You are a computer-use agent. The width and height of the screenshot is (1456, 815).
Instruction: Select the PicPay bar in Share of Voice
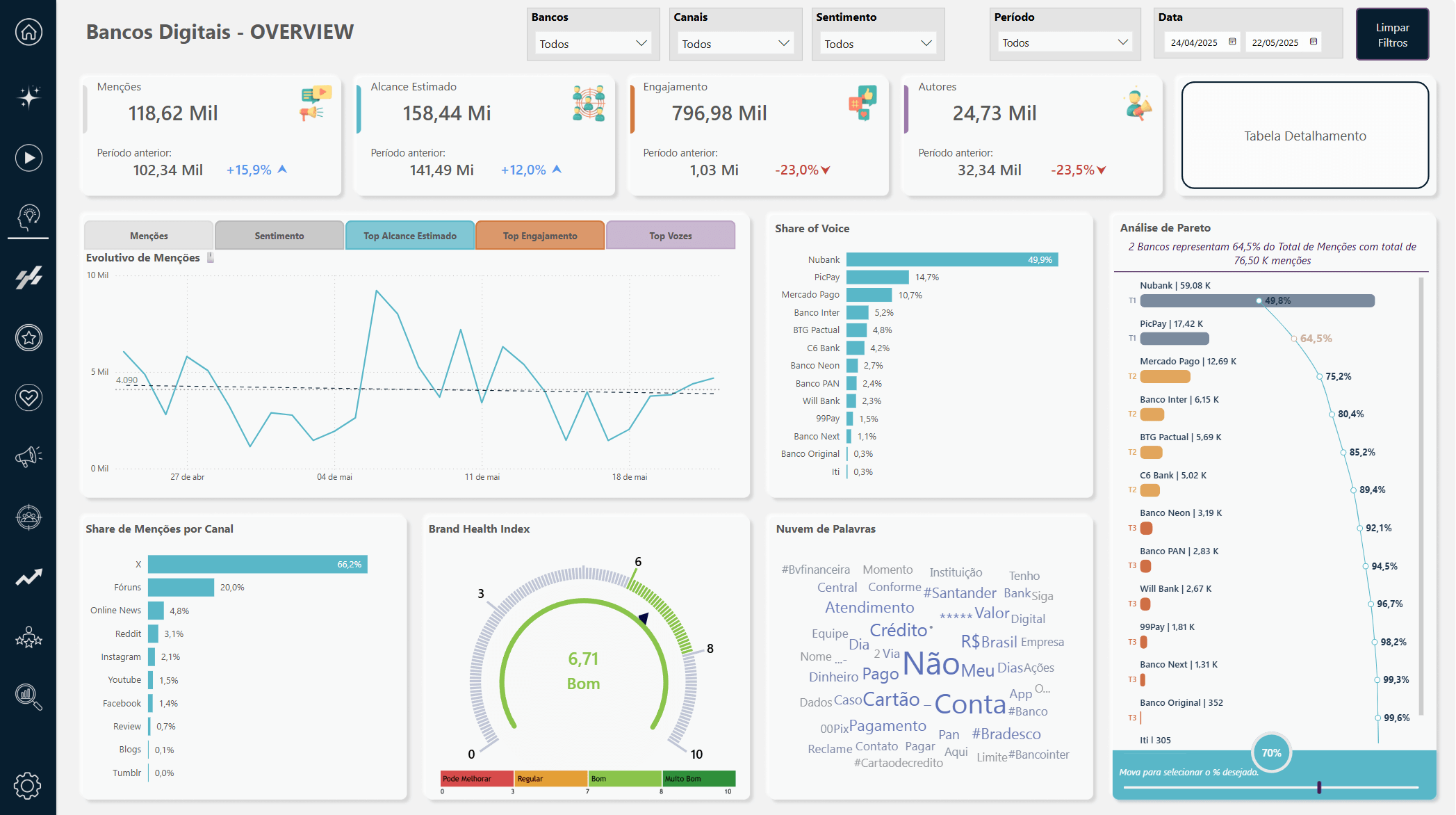pyautogui.click(x=878, y=277)
